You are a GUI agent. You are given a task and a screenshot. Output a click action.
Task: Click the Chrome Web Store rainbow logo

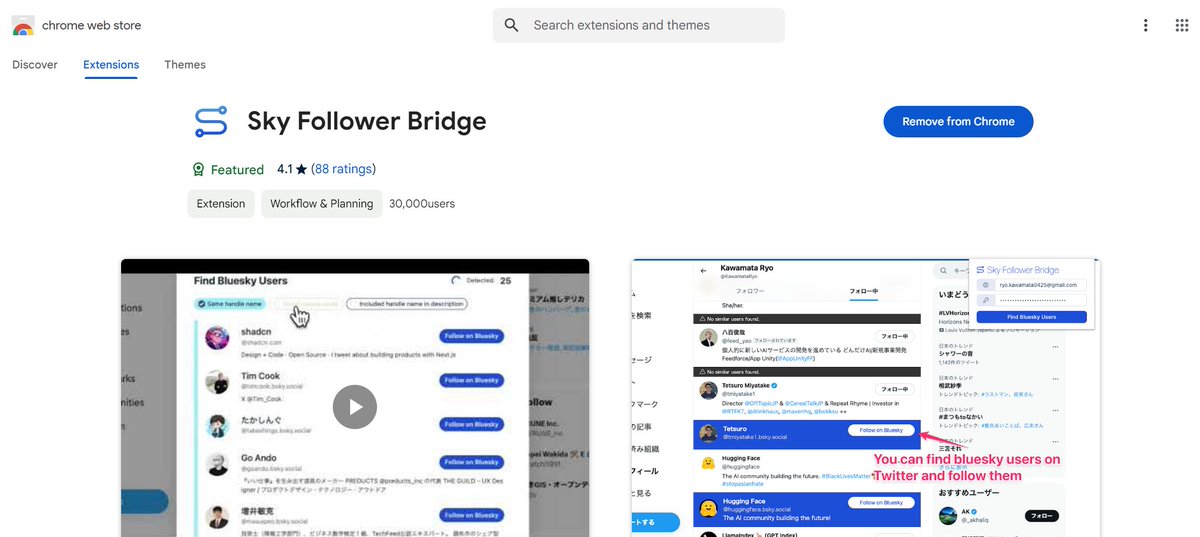pos(23,25)
